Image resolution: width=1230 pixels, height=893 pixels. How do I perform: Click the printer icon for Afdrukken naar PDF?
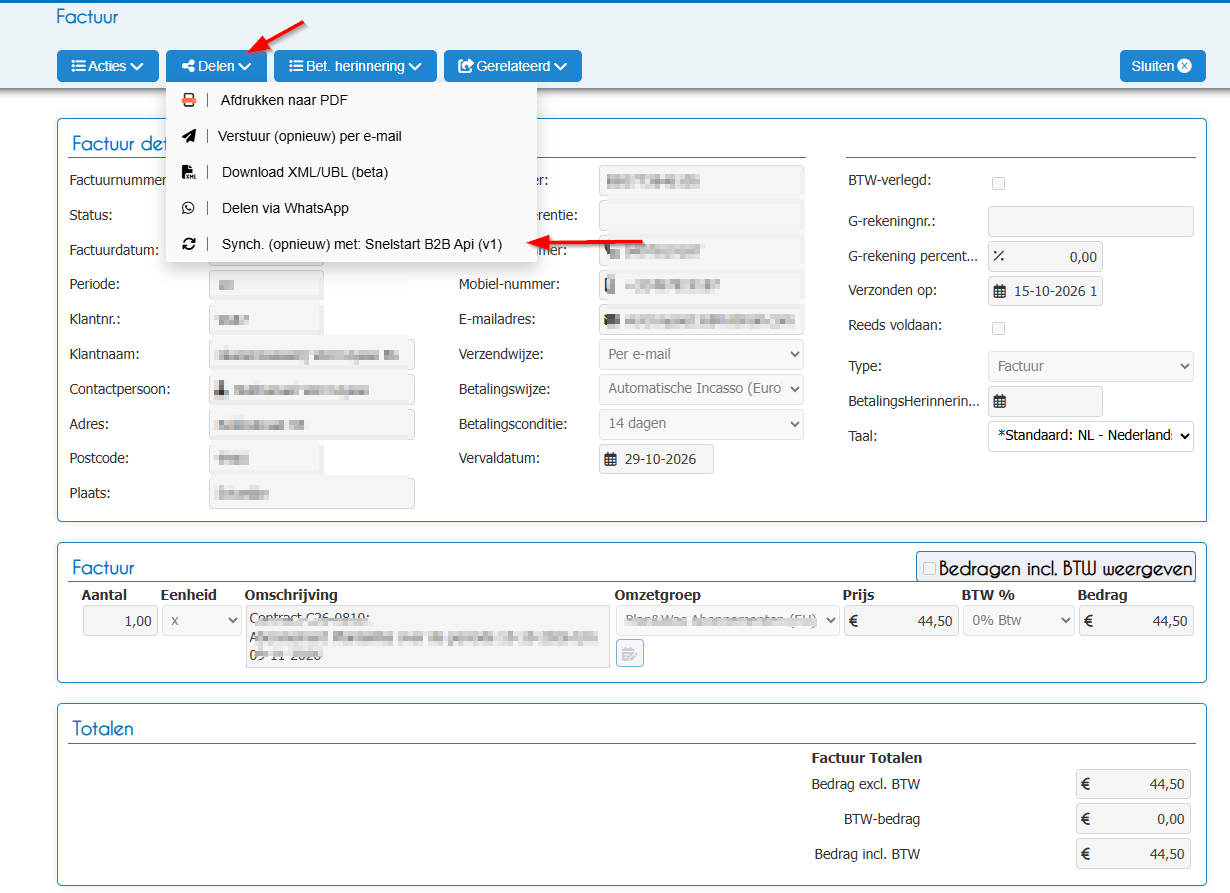[188, 100]
